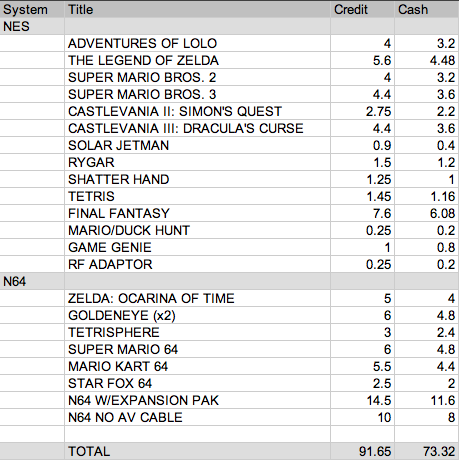
Task: Select credit 4.4 for Super Mario Bros. 3
Action: click(362, 94)
